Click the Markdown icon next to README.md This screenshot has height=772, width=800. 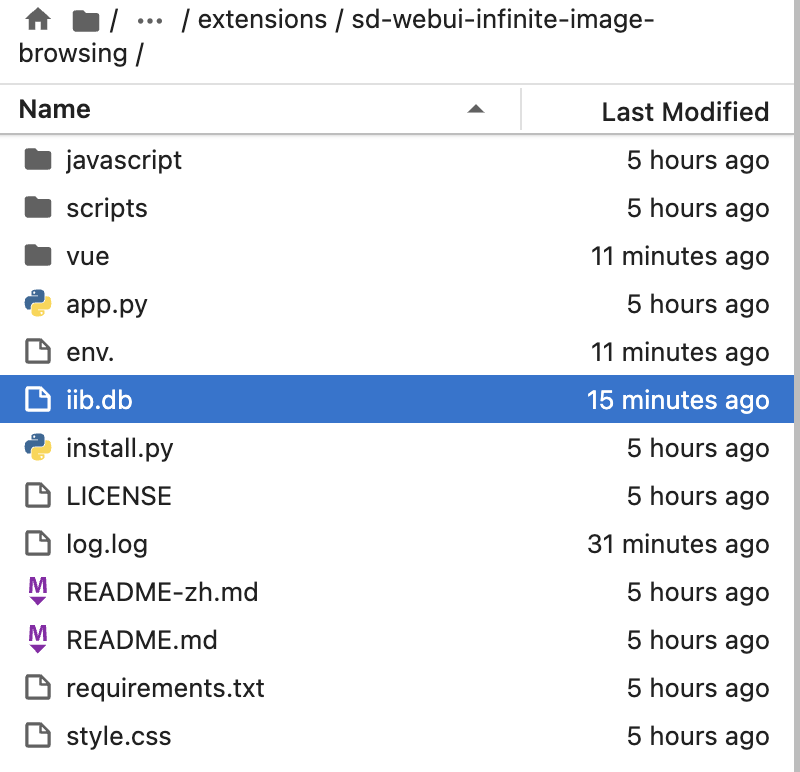tap(37, 640)
